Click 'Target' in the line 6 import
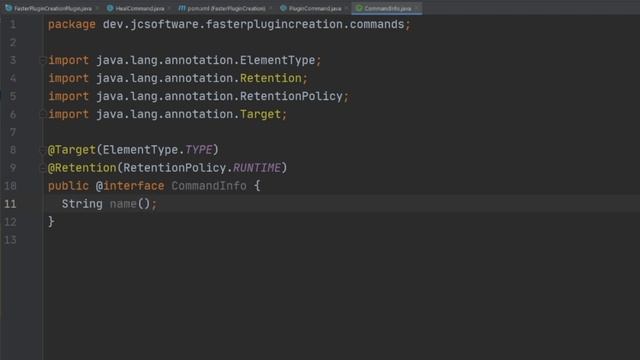The image size is (640, 360). click(x=260, y=114)
